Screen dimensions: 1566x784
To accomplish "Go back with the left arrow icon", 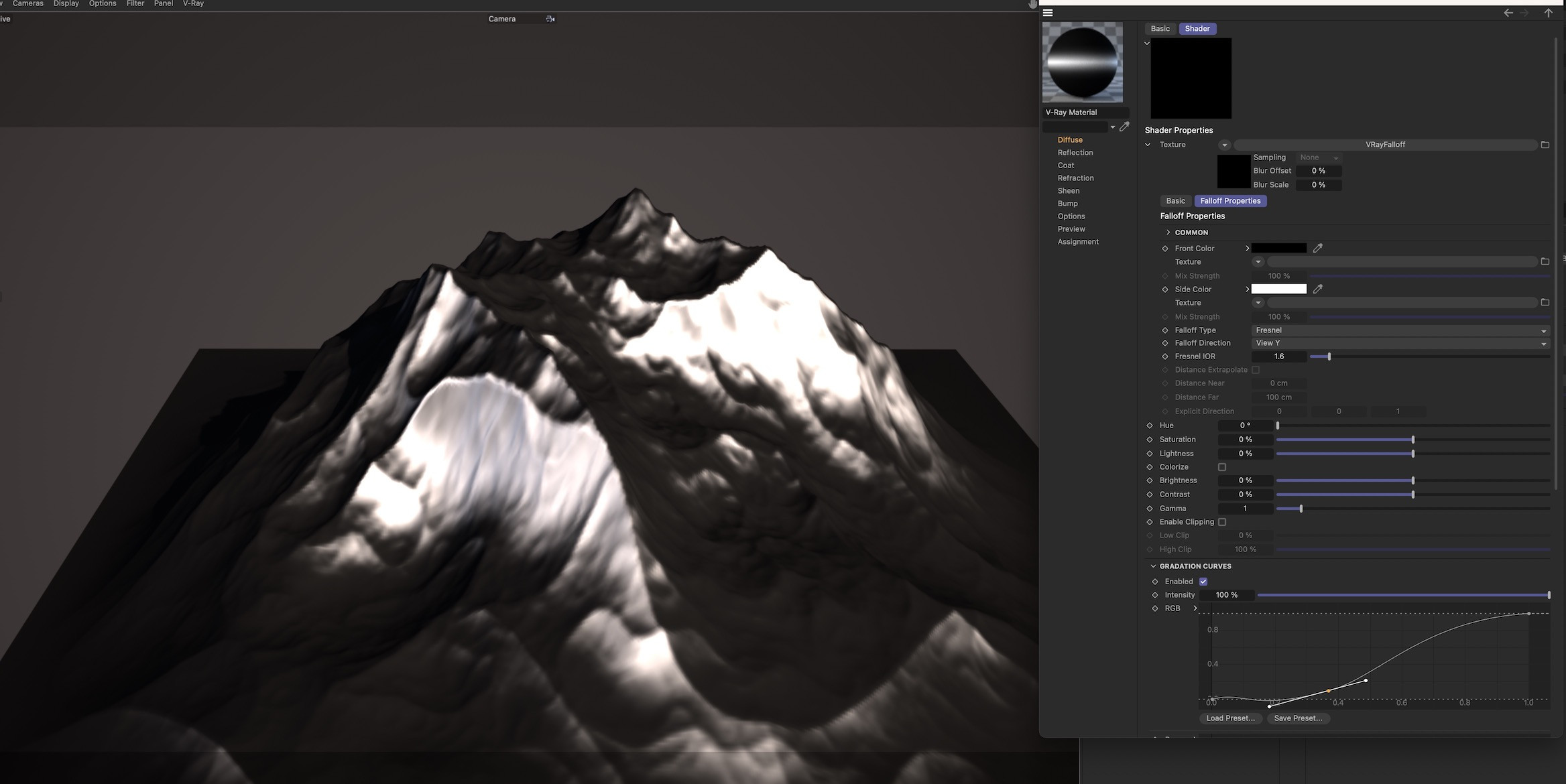I will pos(1508,13).
